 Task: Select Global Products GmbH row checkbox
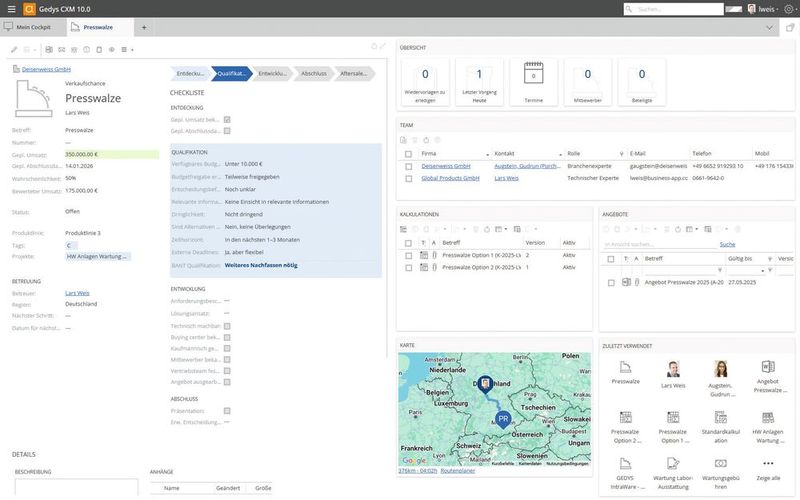coord(408,179)
